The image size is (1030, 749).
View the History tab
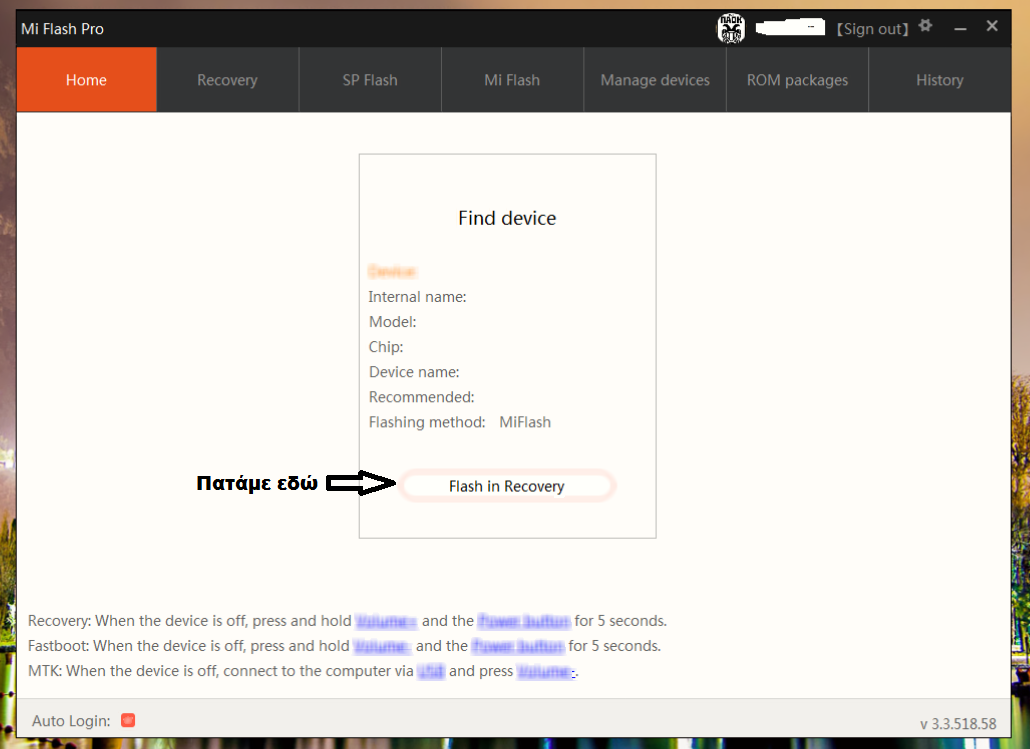click(x=939, y=80)
